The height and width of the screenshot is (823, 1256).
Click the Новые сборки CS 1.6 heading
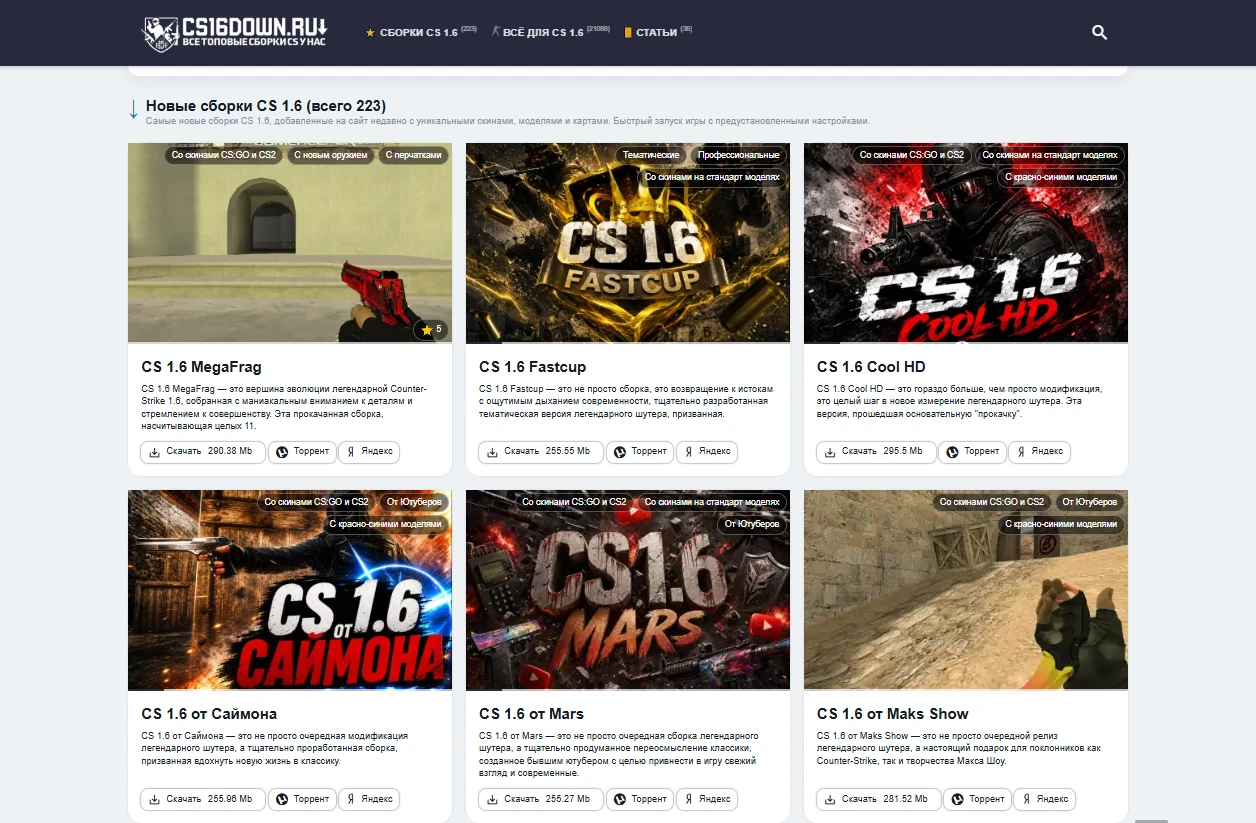click(x=266, y=106)
